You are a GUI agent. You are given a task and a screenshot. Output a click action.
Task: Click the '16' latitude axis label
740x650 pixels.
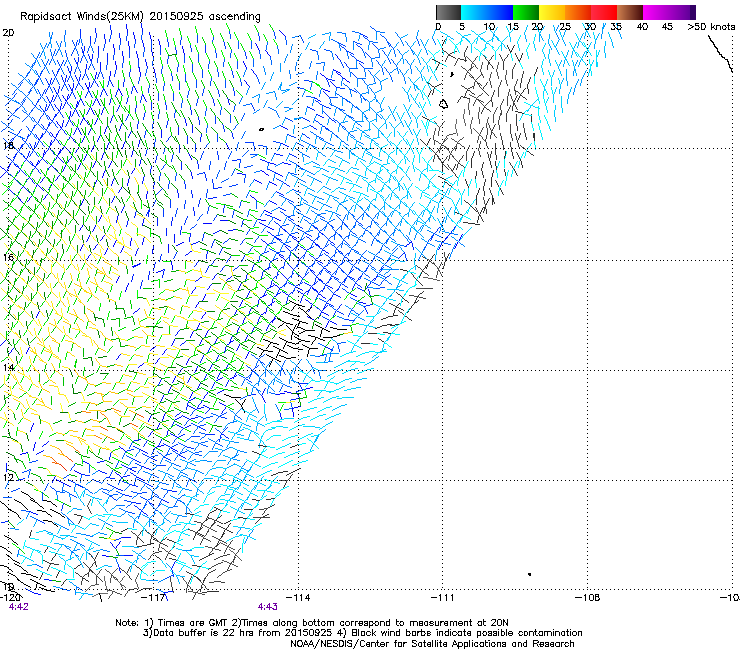(8, 257)
